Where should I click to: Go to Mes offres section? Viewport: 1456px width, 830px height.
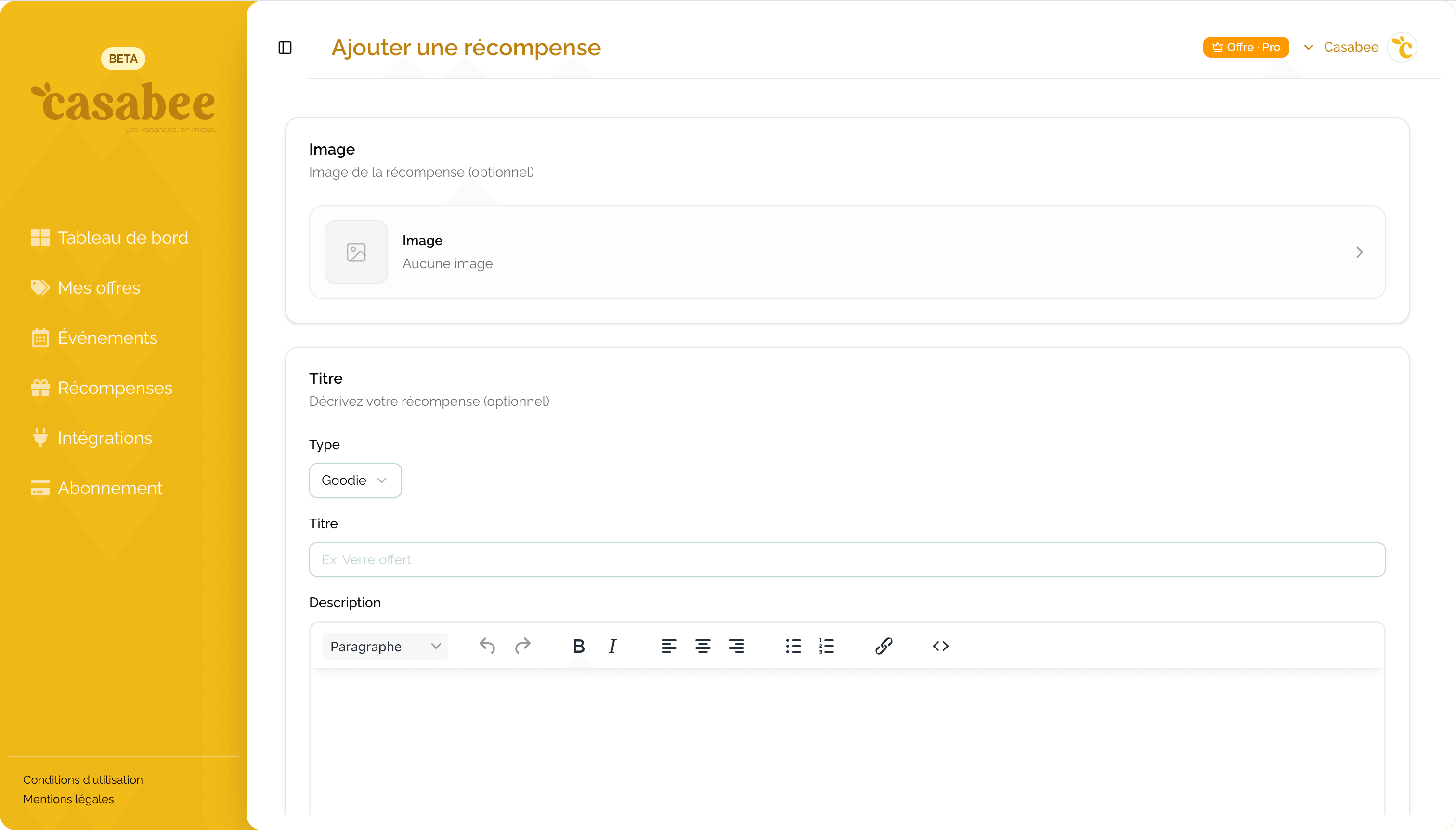86,287
